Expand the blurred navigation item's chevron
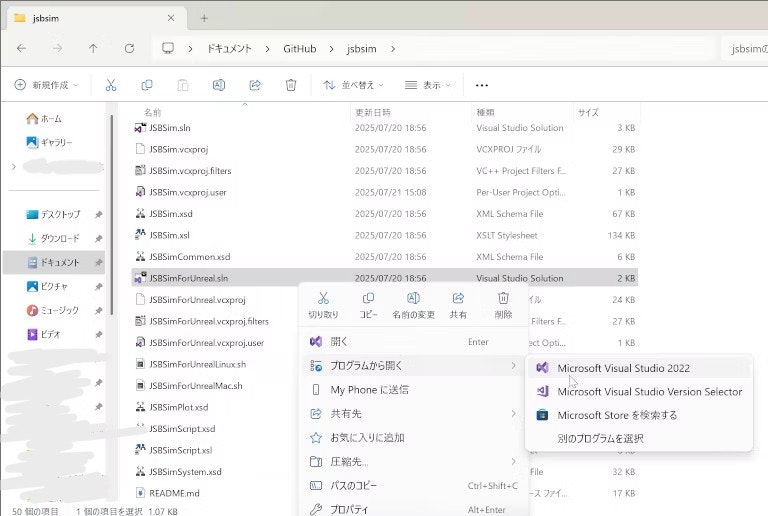 coord(14,167)
